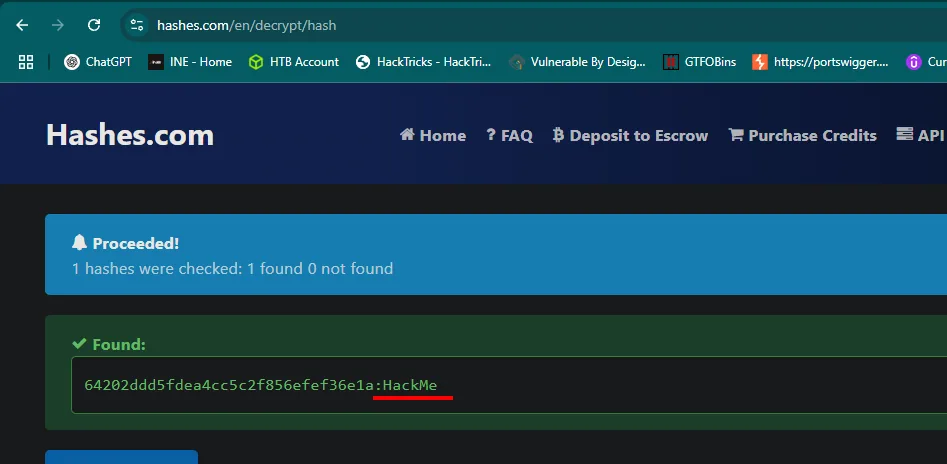947x464 pixels.
Task: Click the green HTB cube favicon
Action: (x=256, y=62)
